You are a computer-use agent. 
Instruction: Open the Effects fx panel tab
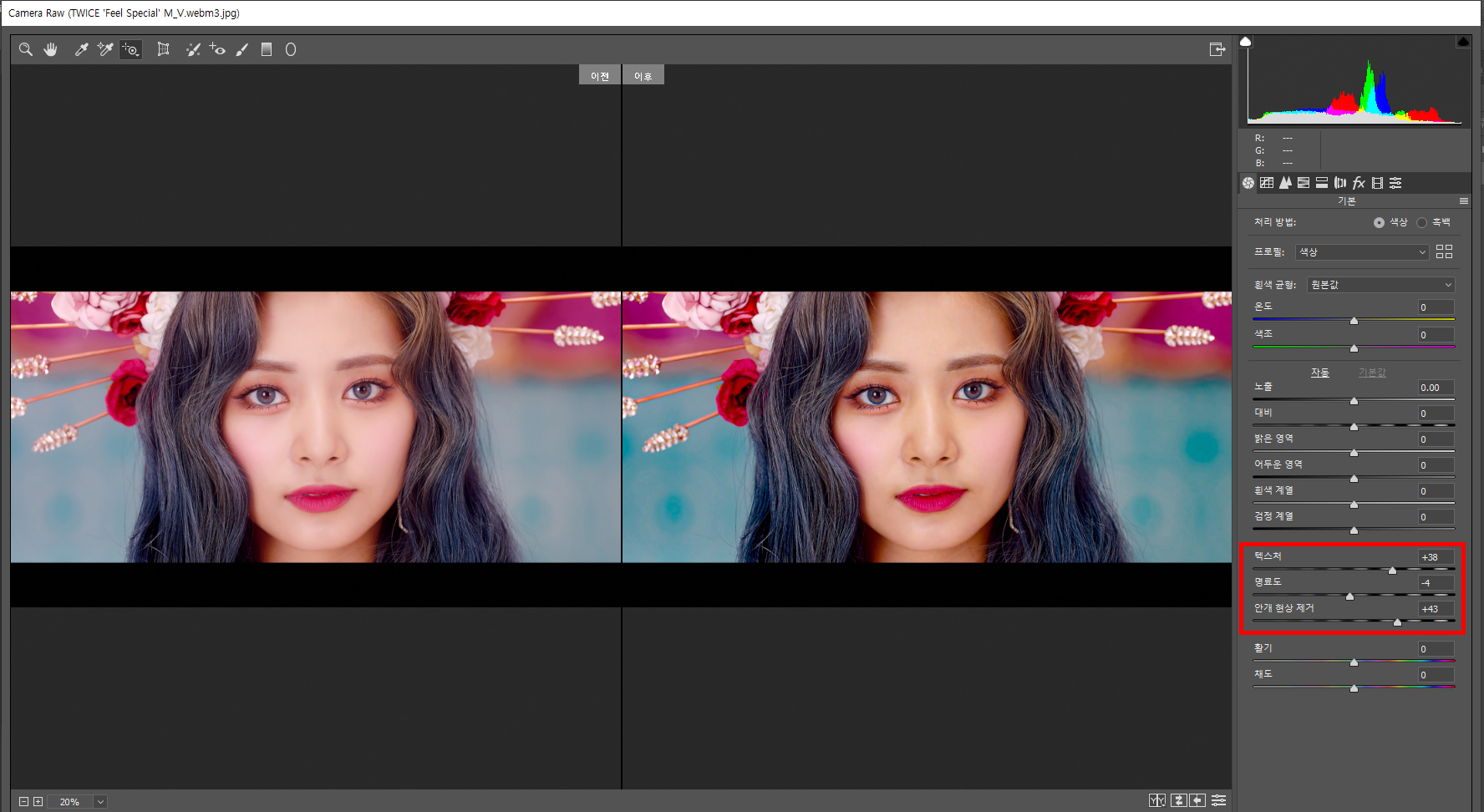tap(1359, 183)
